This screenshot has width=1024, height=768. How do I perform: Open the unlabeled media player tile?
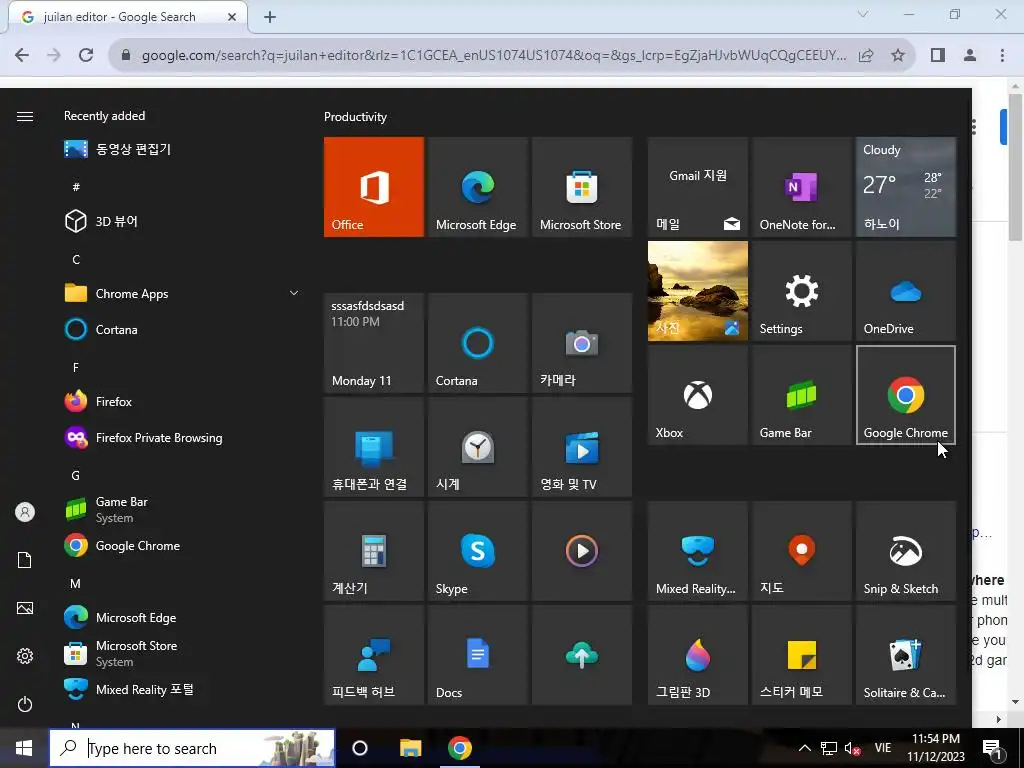point(582,551)
